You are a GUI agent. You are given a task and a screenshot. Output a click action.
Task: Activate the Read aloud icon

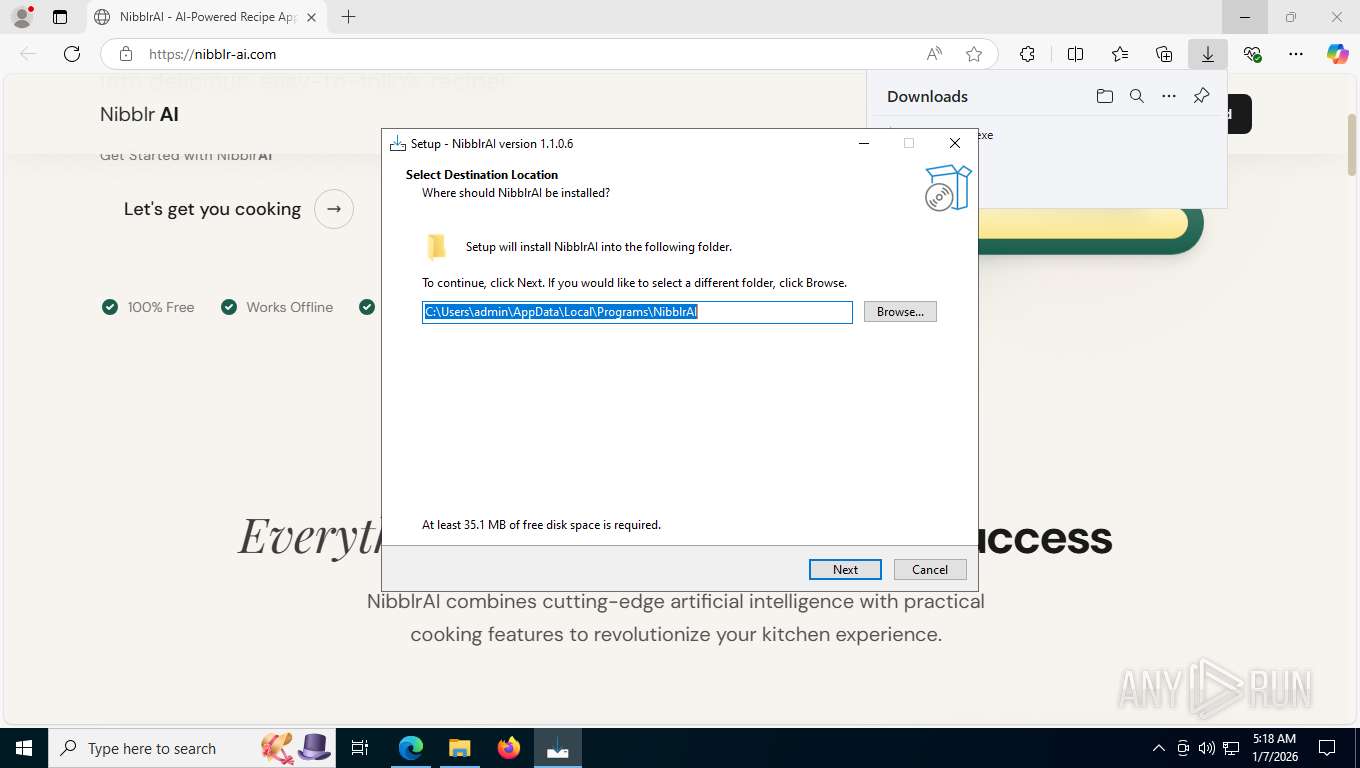(x=934, y=54)
